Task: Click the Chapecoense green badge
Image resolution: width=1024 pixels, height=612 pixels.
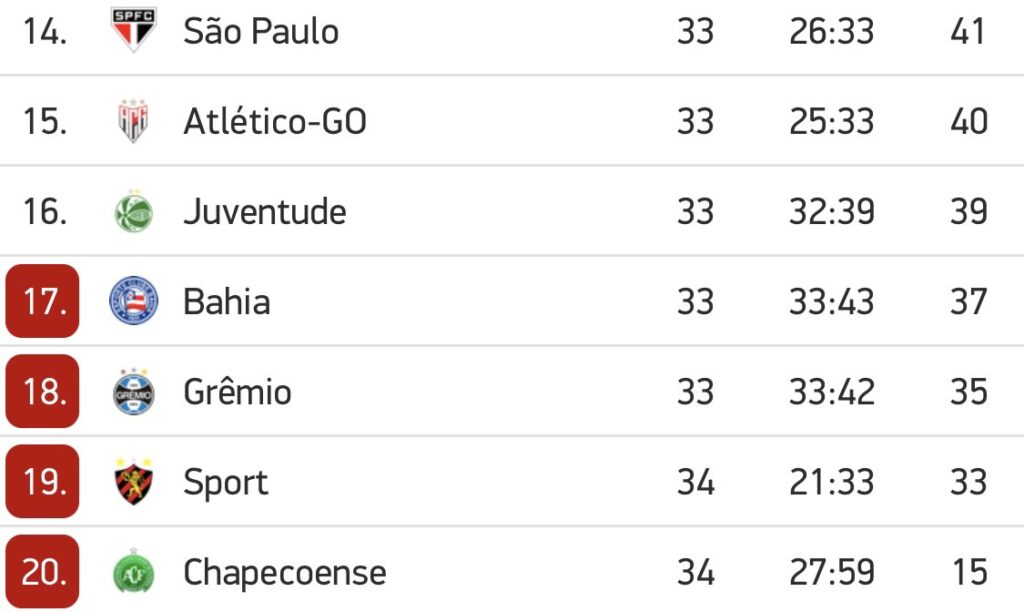Action: coord(133,573)
